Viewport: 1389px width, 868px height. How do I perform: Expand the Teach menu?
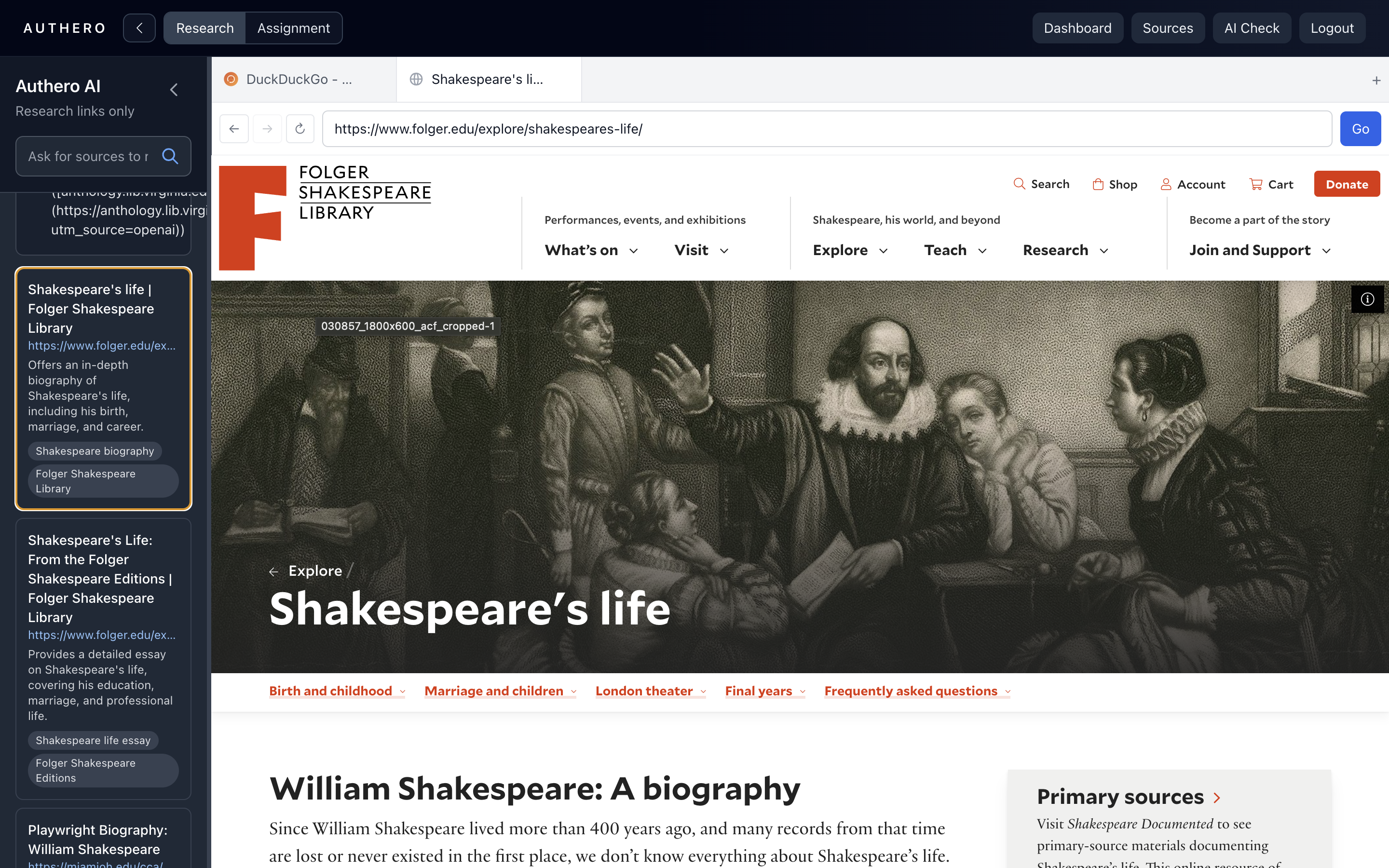point(955,250)
